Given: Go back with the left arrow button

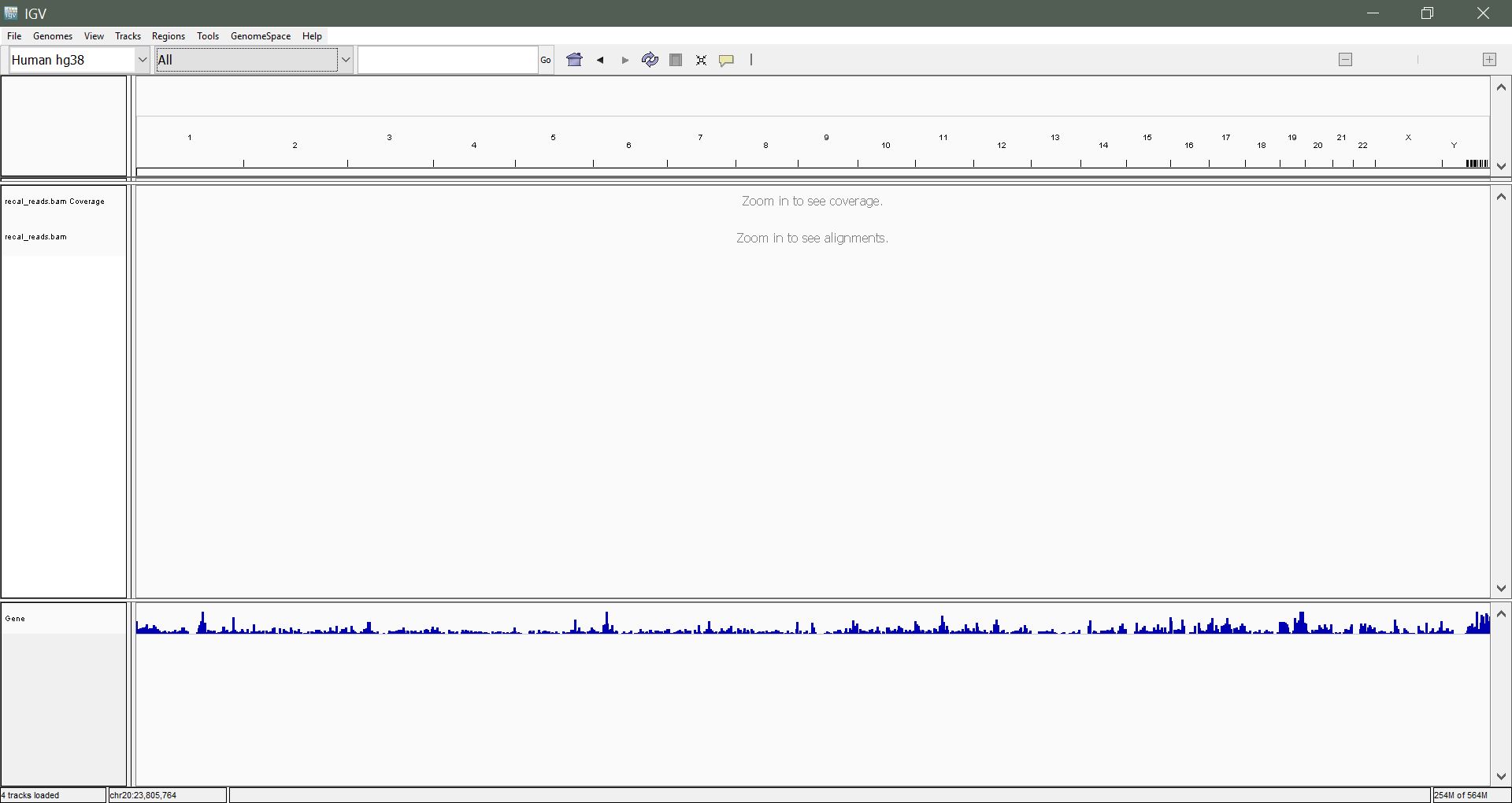Looking at the screenshot, I should click(x=600, y=60).
